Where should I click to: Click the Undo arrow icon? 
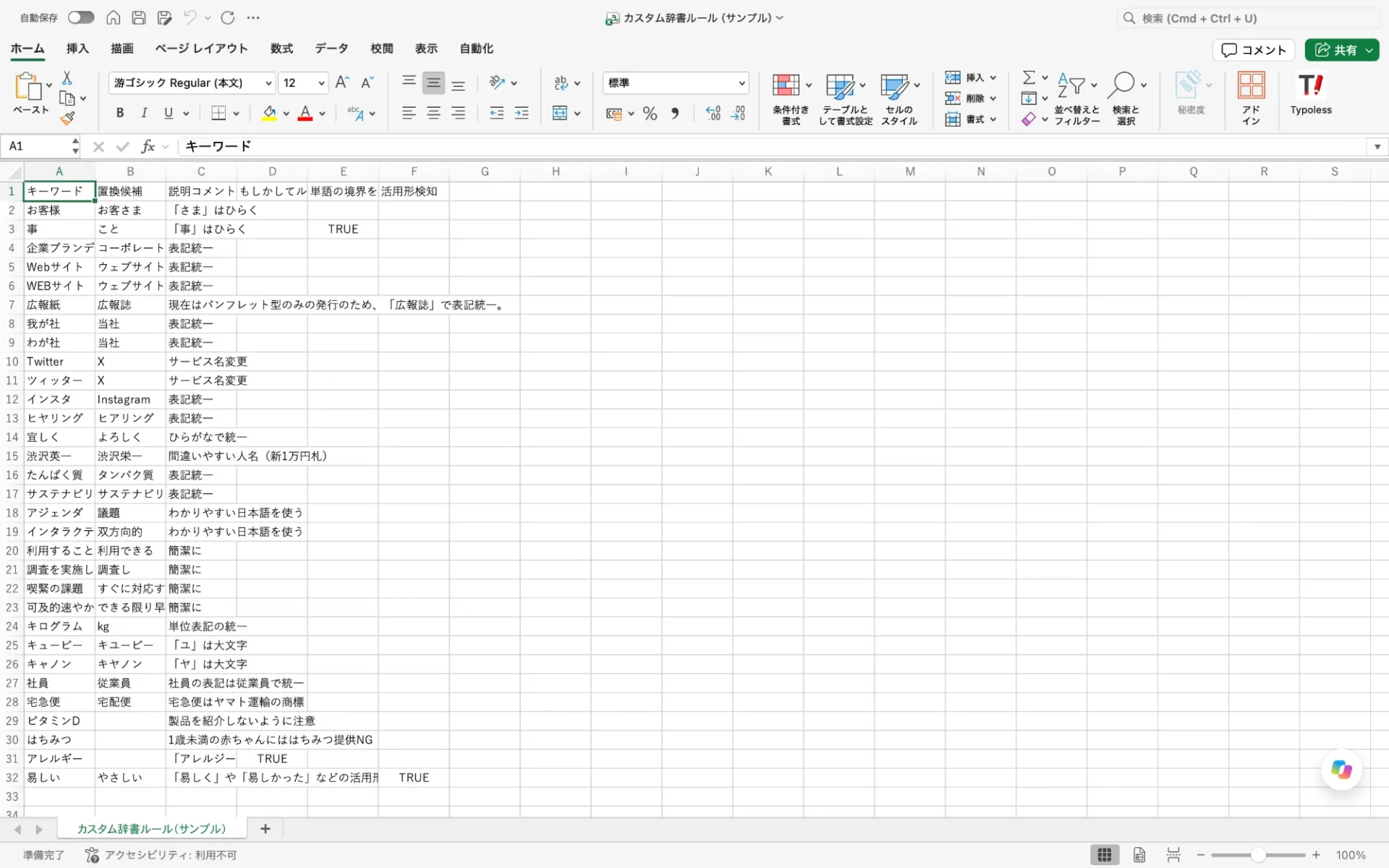click(x=190, y=17)
